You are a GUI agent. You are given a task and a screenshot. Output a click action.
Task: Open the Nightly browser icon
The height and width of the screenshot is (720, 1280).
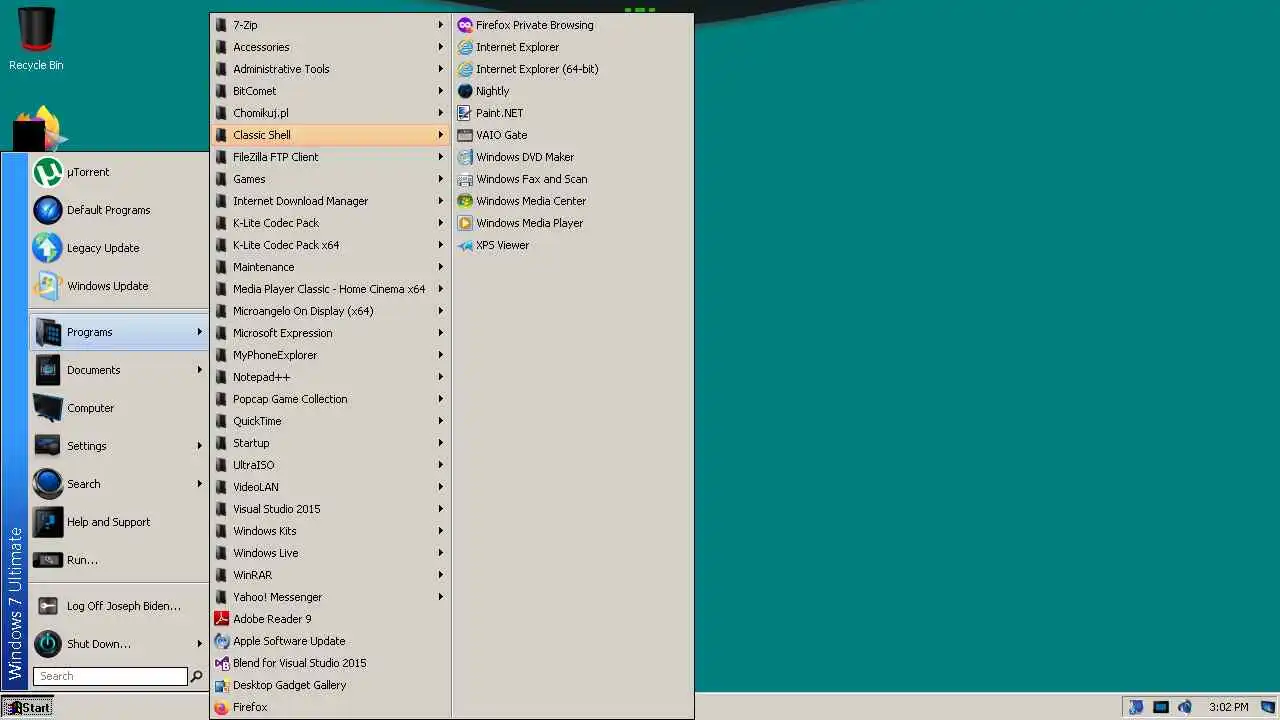tap(465, 91)
